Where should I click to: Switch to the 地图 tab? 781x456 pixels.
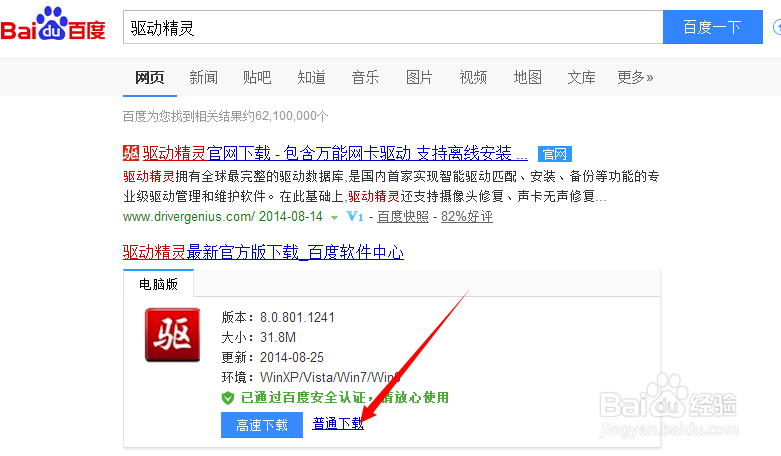pyautogui.click(x=527, y=78)
